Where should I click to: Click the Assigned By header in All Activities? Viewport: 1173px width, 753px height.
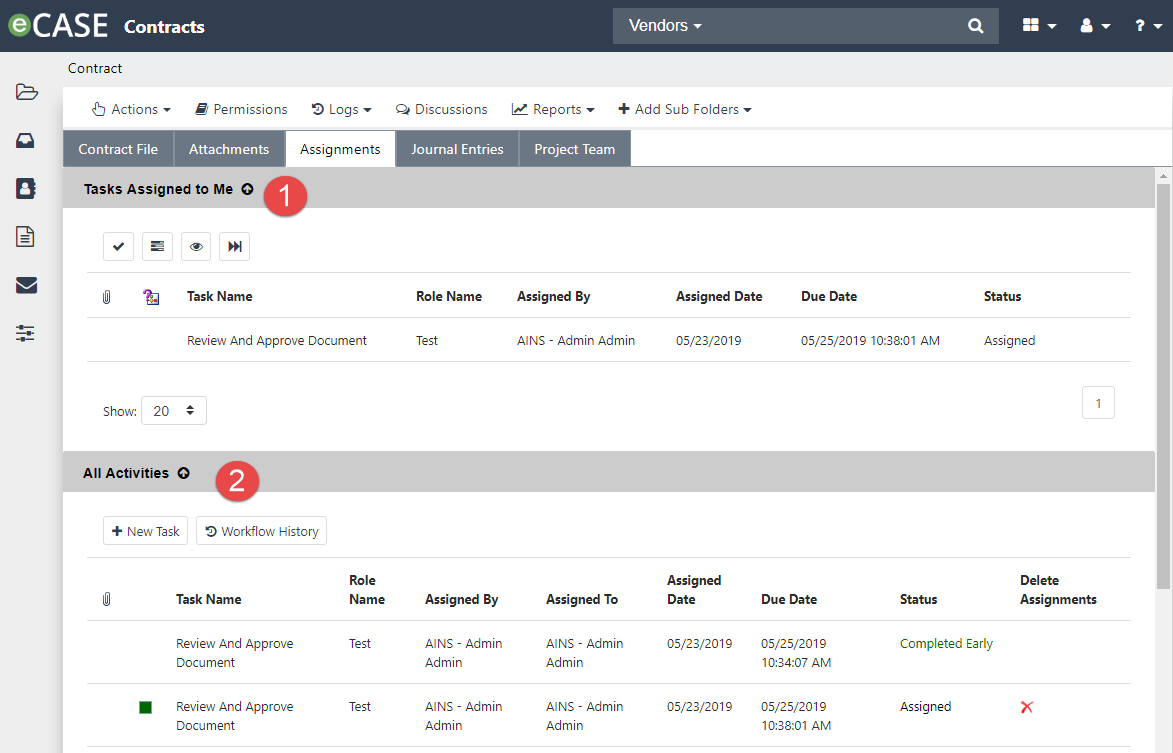click(x=462, y=600)
